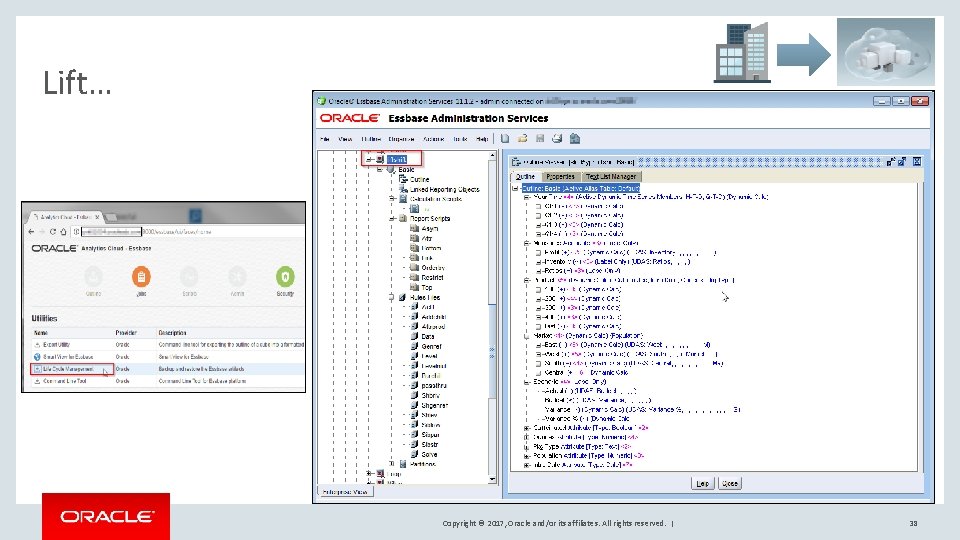Click the Provider column header
960x540 pixels.
tap(126, 332)
